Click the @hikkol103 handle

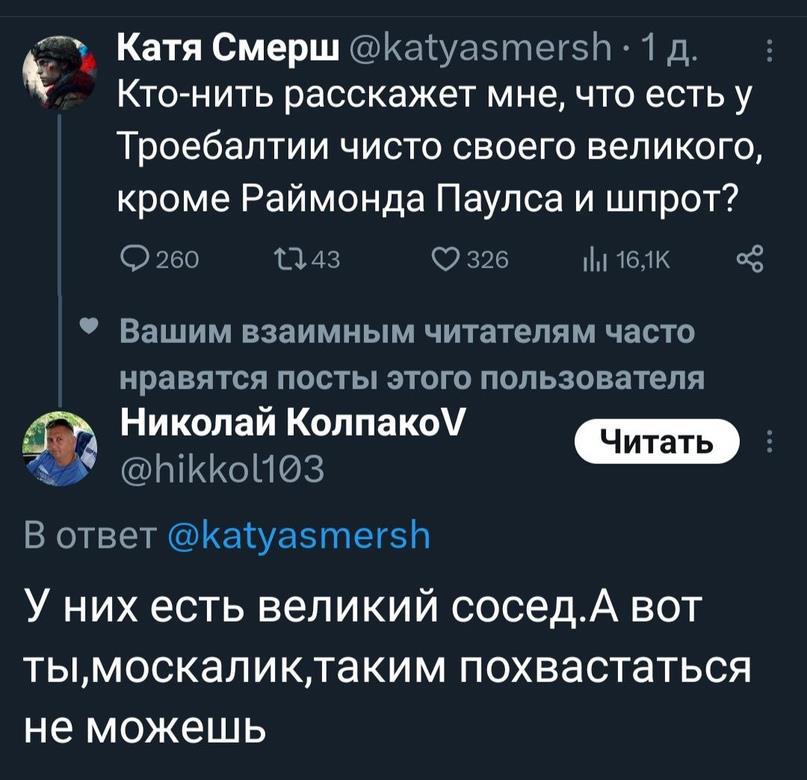(220, 467)
